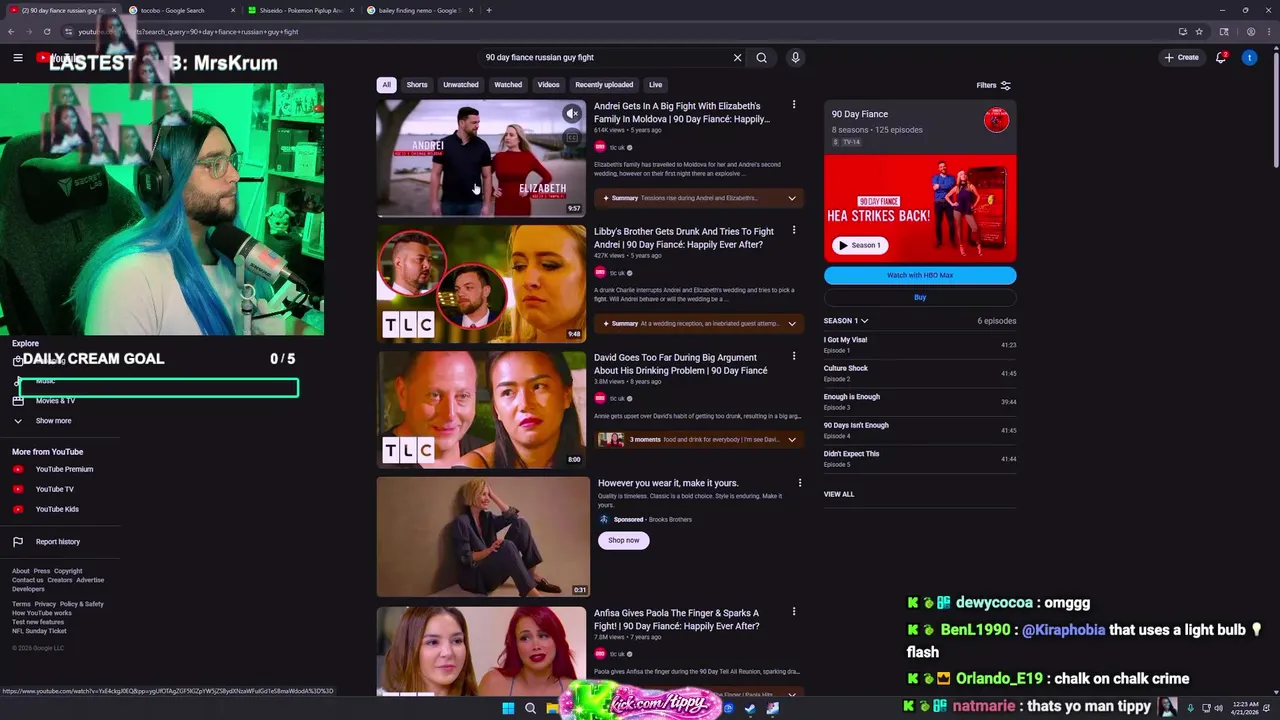Open more options for Brooks Brothers ad

pos(799,483)
